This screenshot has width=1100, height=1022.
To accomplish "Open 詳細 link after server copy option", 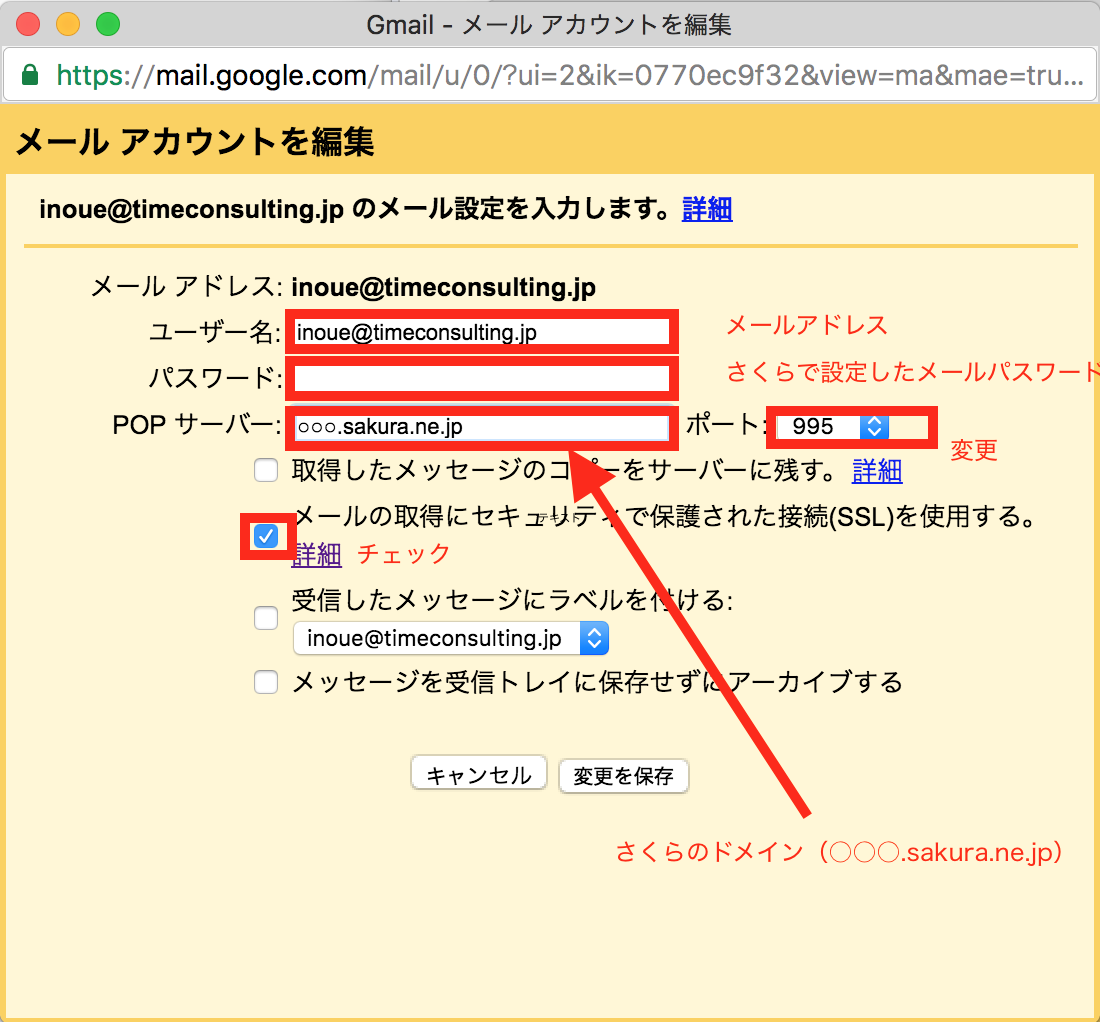I will pyautogui.click(x=877, y=471).
